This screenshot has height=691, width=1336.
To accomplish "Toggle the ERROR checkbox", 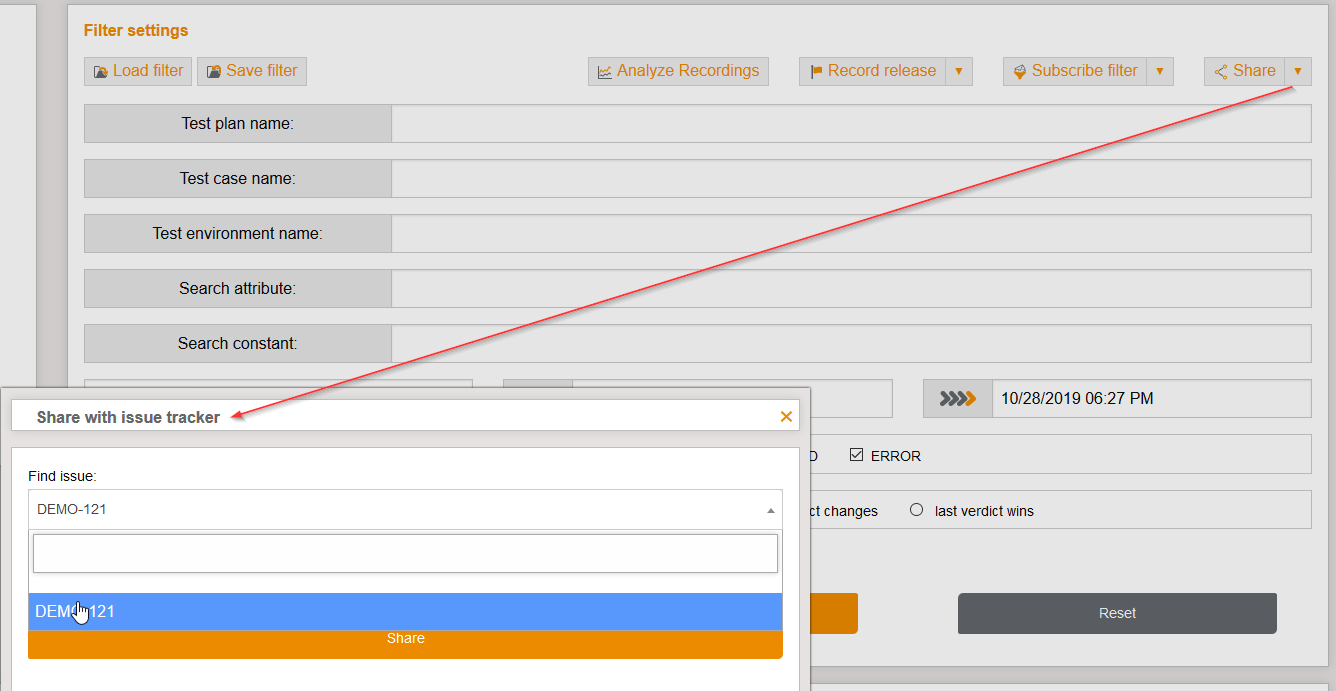I will click(x=856, y=455).
